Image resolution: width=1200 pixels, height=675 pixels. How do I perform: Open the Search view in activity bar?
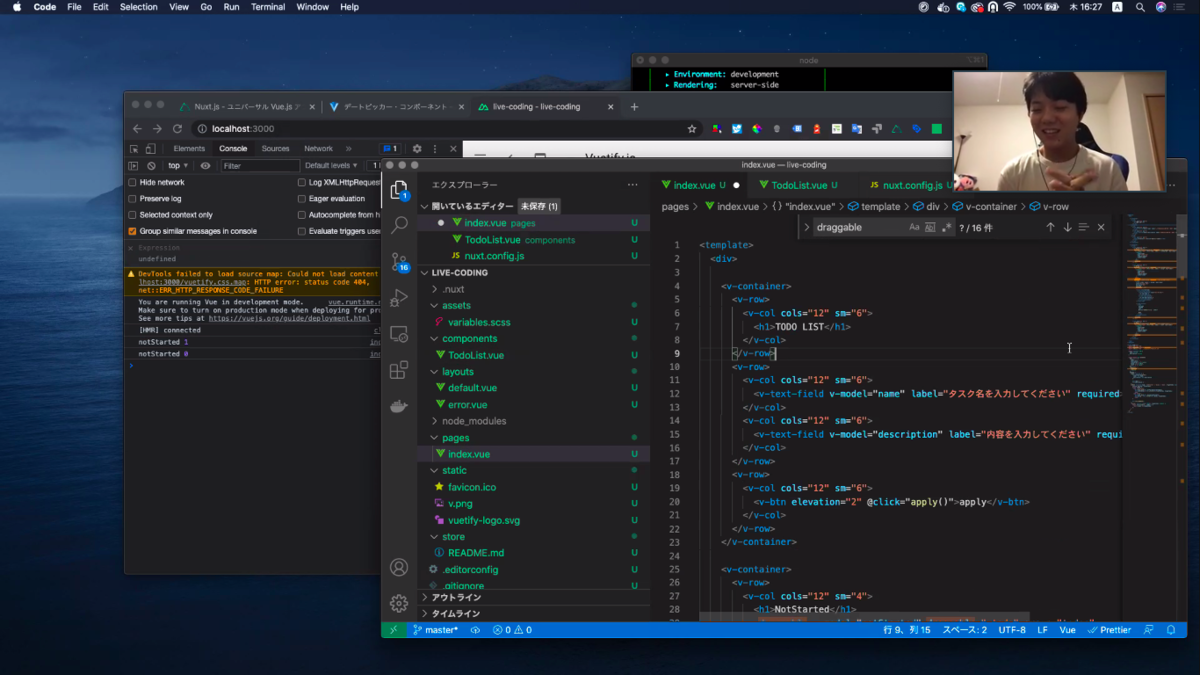(399, 225)
